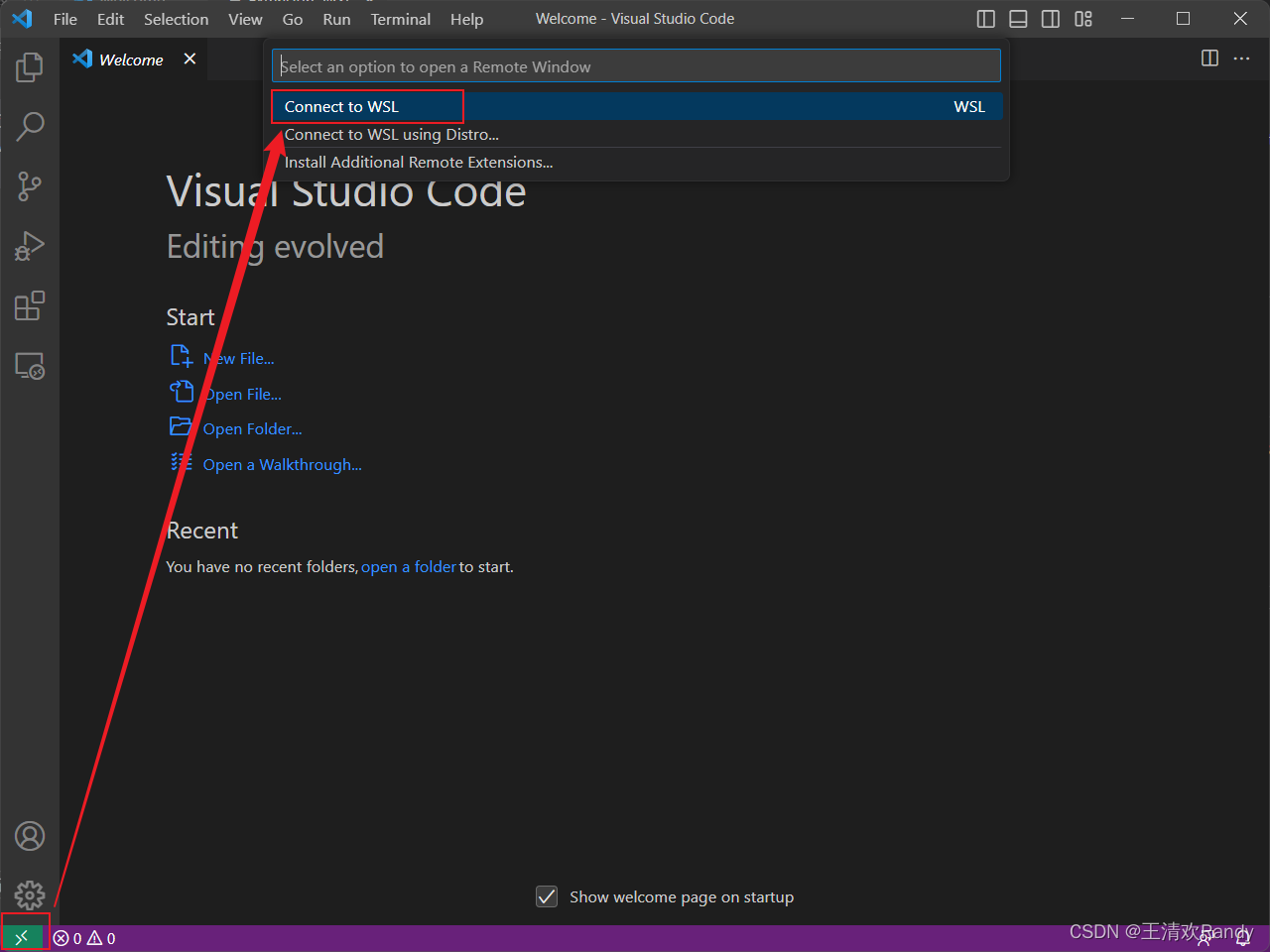
Task: Click the VS Code logo in title bar
Action: tap(22, 19)
